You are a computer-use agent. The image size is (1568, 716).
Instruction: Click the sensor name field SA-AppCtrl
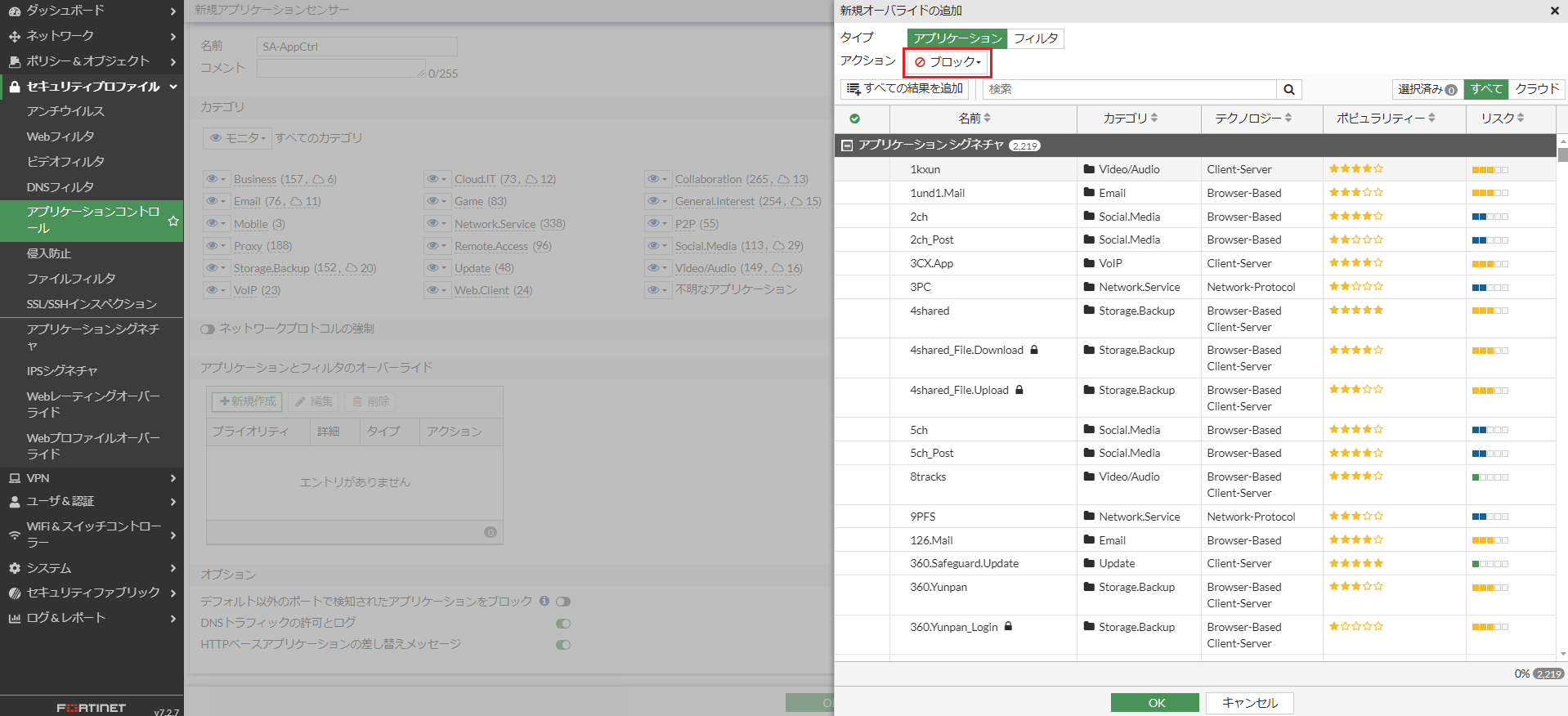357,47
